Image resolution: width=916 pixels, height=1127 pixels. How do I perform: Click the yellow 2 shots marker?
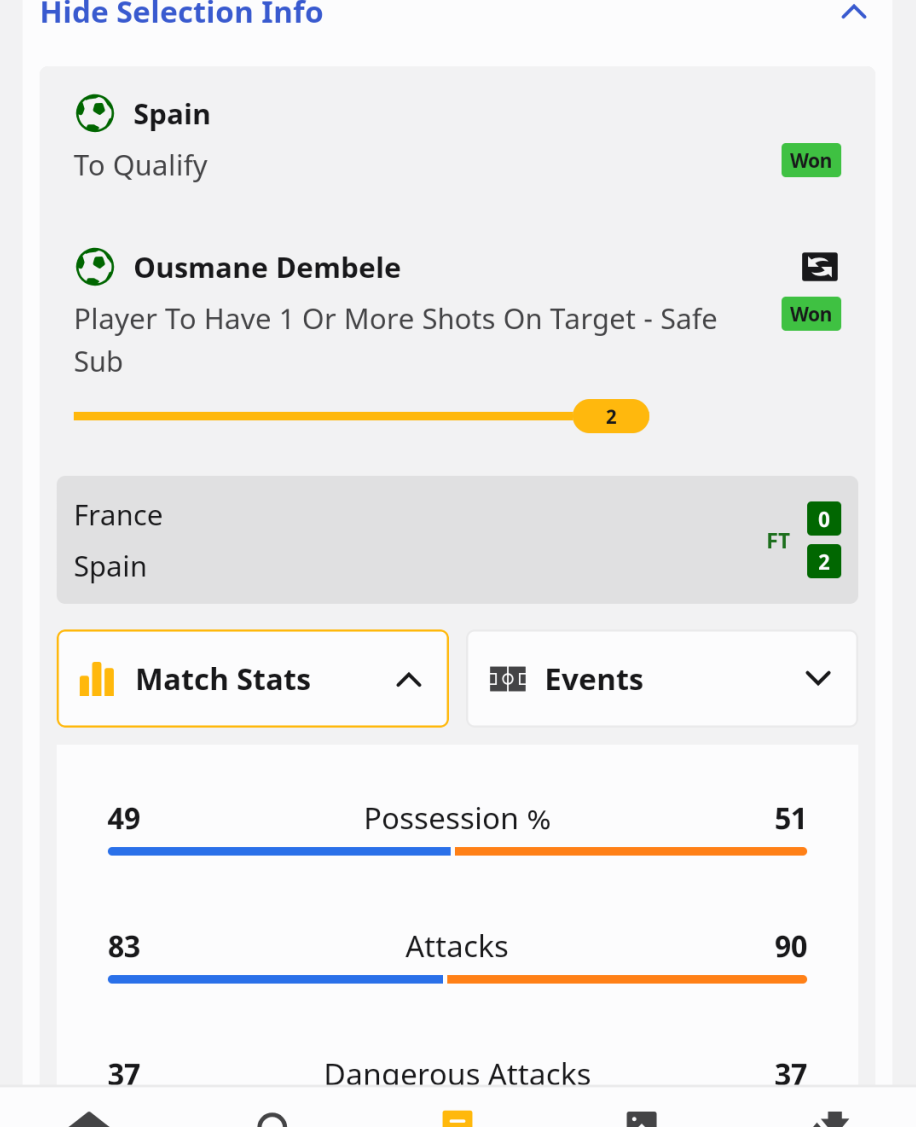pos(611,416)
